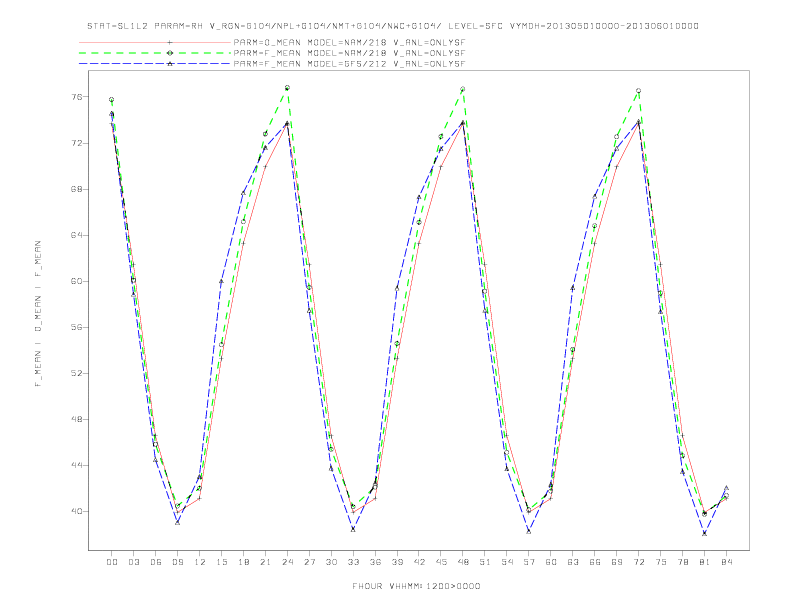The height and width of the screenshot is (612, 792).
Task: Click forecast hour label 63 on the horizontal axis
Action: (573, 562)
